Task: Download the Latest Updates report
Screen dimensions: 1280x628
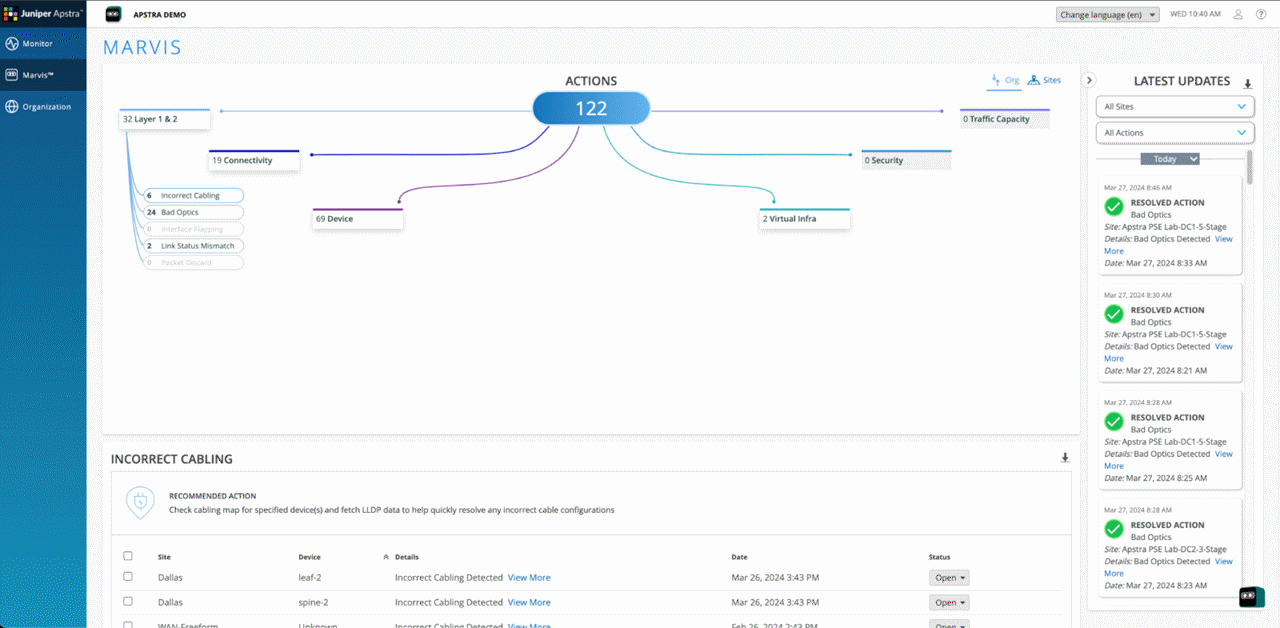Action: (x=1247, y=83)
